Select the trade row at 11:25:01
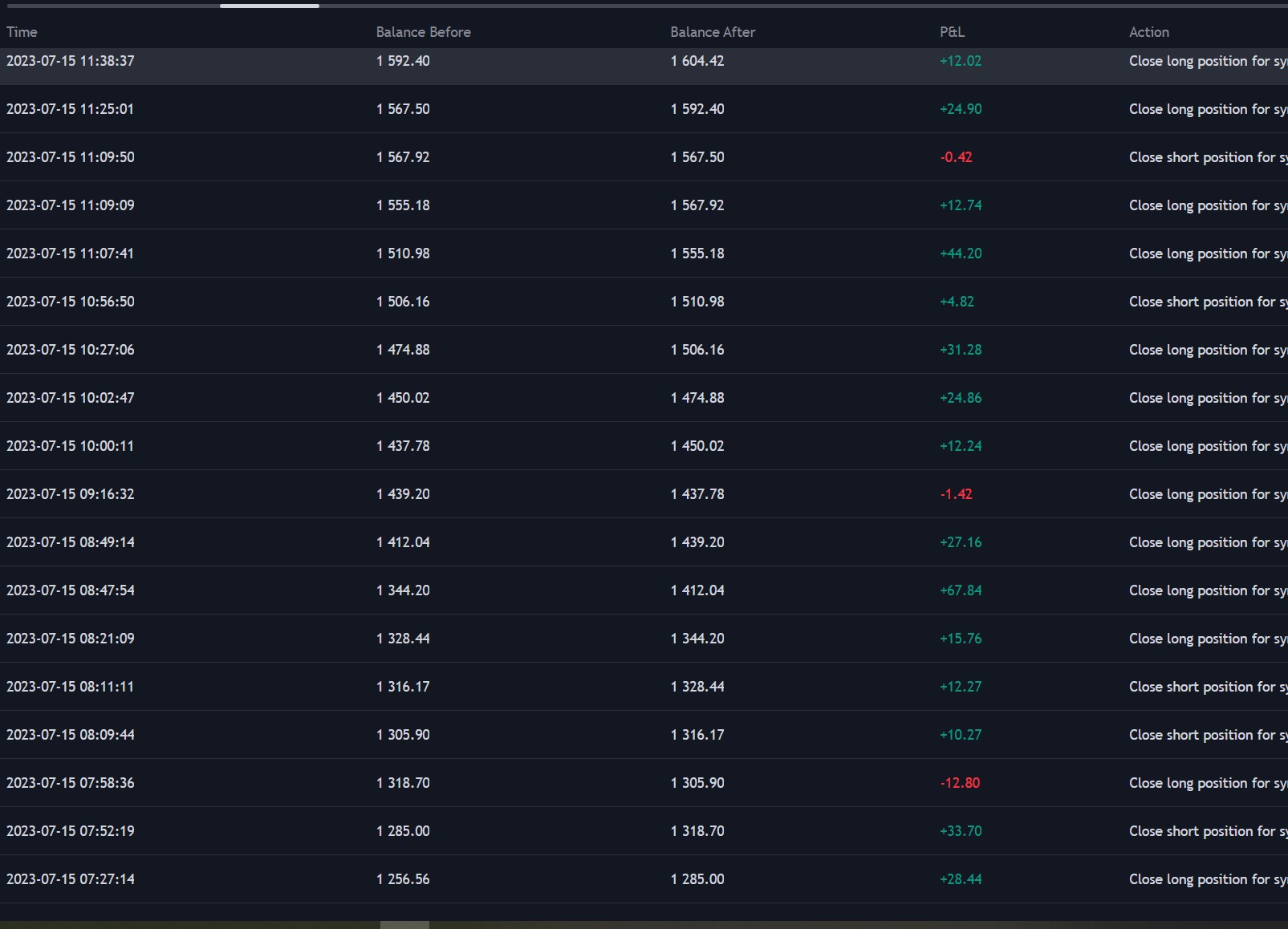The height and width of the screenshot is (929, 1288). (x=71, y=109)
